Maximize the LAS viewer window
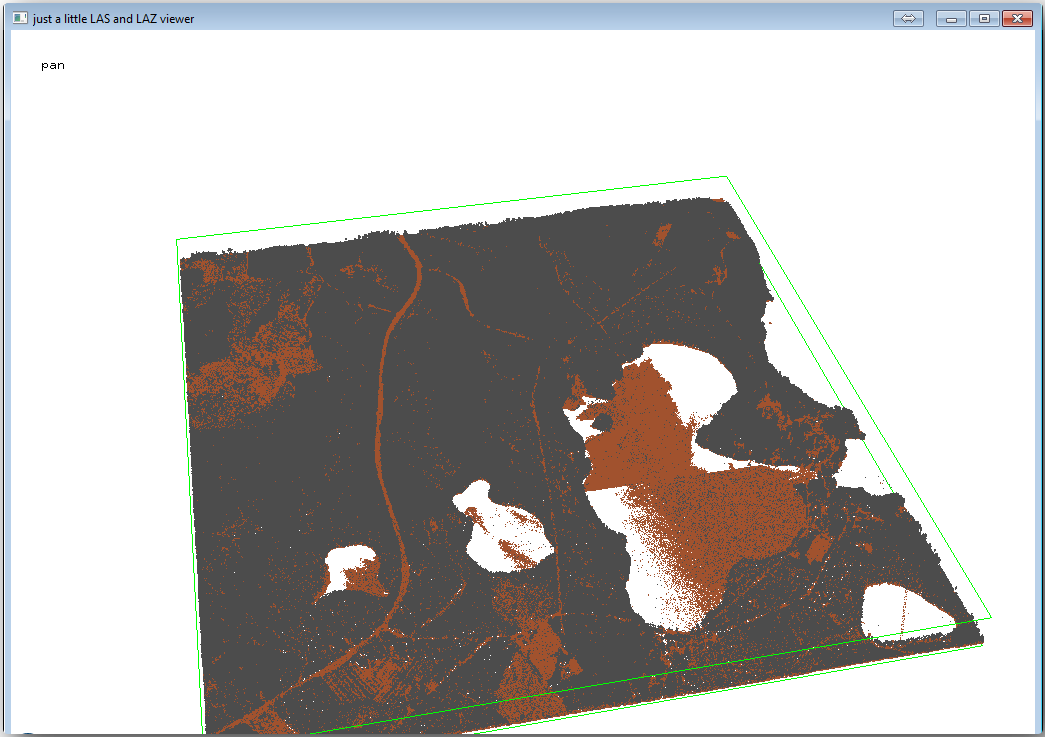This screenshot has height=737, width=1045. click(984, 18)
